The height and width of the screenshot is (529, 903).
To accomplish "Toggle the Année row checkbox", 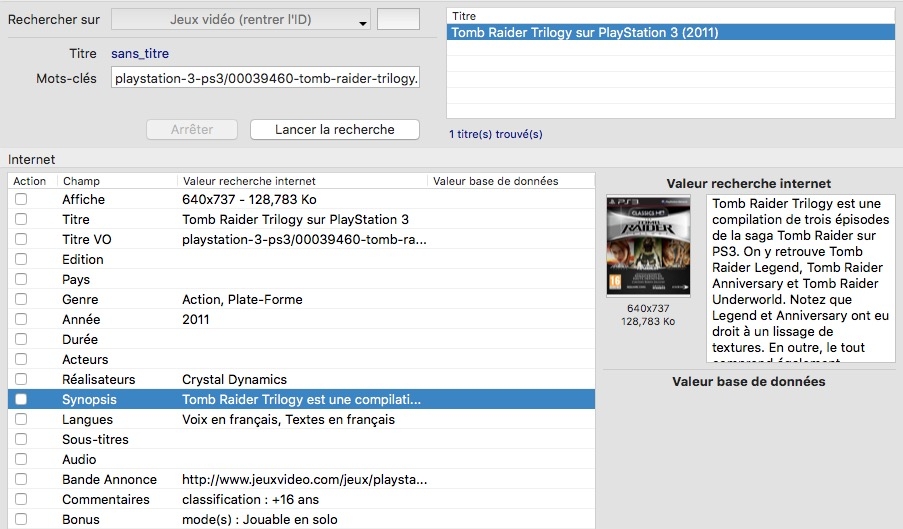I will 21,320.
